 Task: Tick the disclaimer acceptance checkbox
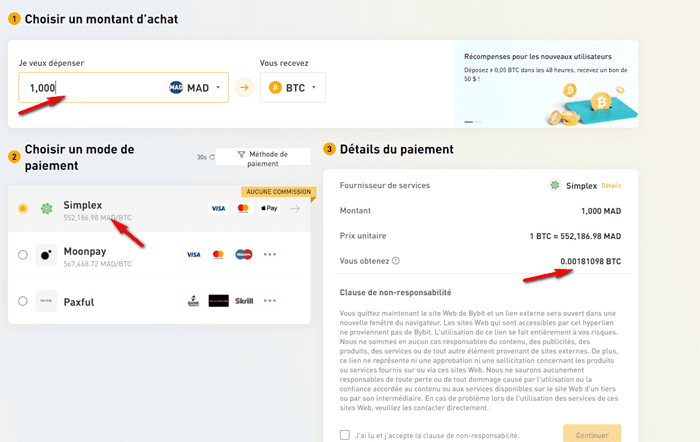tap(345, 435)
